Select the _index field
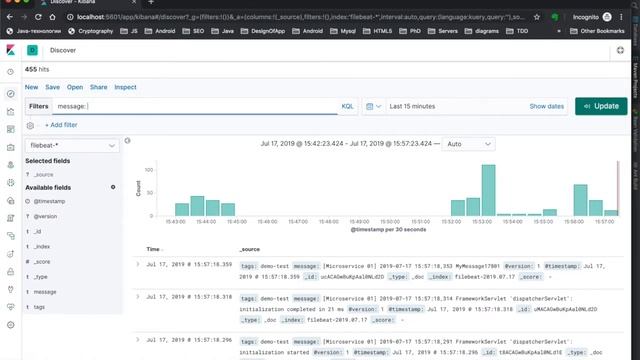Image resolution: width=640 pixels, height=360 pixels. 41,247
